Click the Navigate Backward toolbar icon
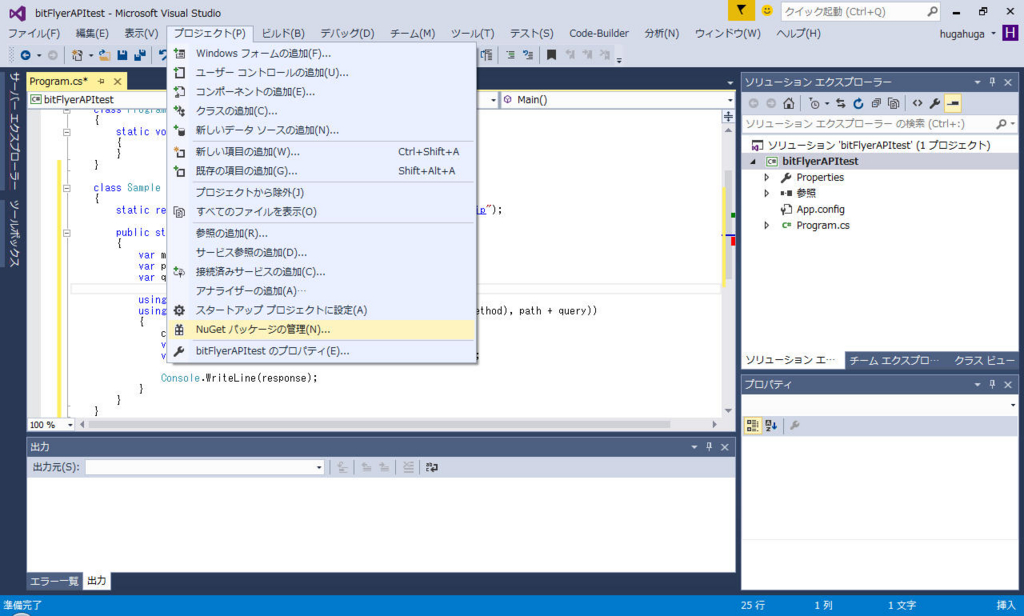Image resolution: width=1024 pixels, height=616 pixels. click(x=25, y=56)
